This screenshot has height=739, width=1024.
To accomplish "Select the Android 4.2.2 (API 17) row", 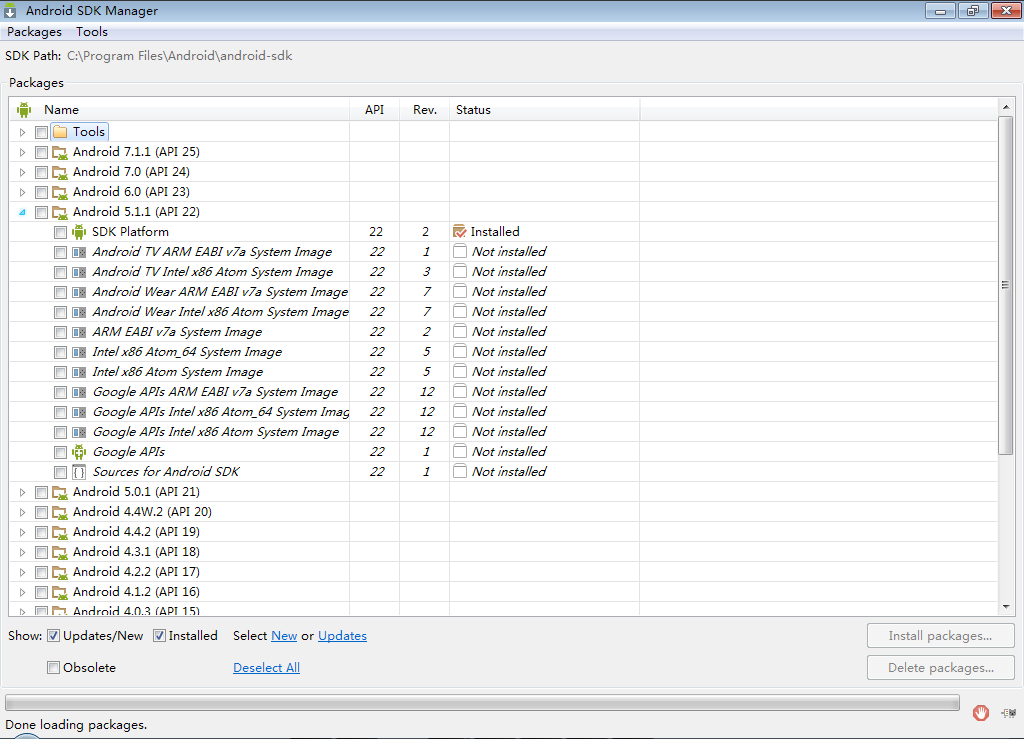I will pos(503,572).
